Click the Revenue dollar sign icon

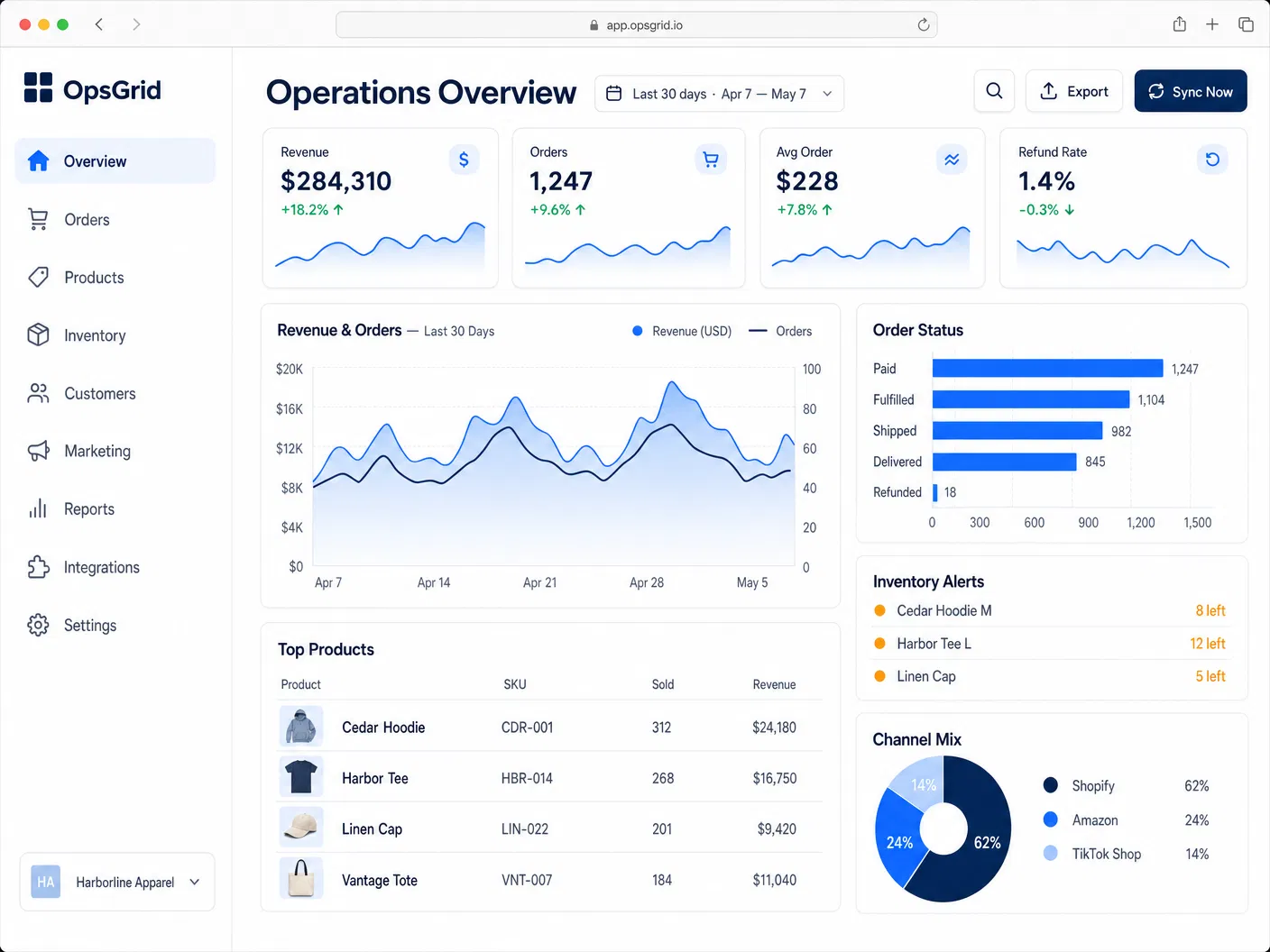pos(464,160)
